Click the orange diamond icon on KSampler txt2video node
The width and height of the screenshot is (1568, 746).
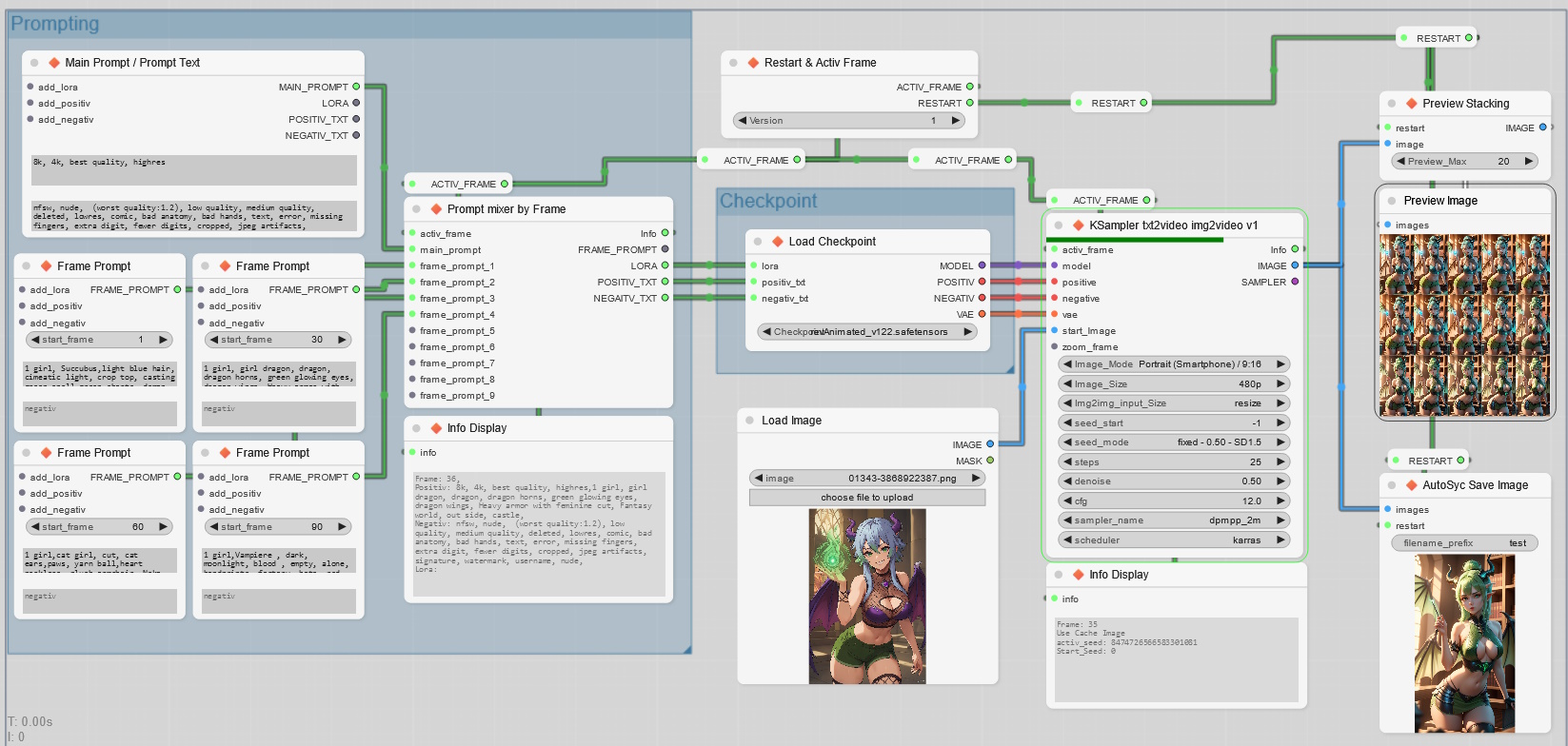[1079, 226]
